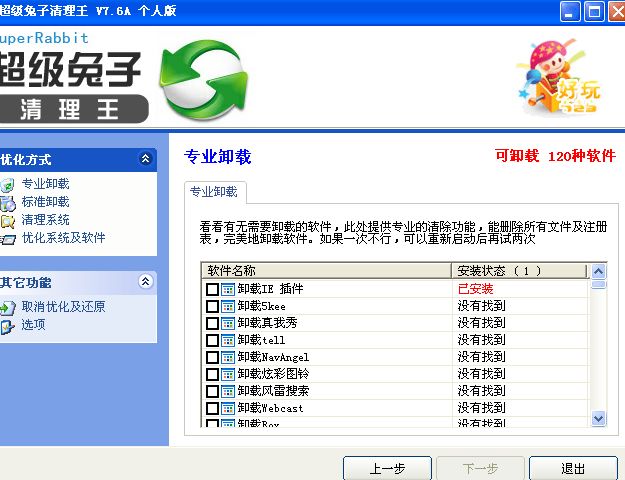625x480 pixels.
Task: Select the 专业卸载 tab
Action: [x=214, y=192]
